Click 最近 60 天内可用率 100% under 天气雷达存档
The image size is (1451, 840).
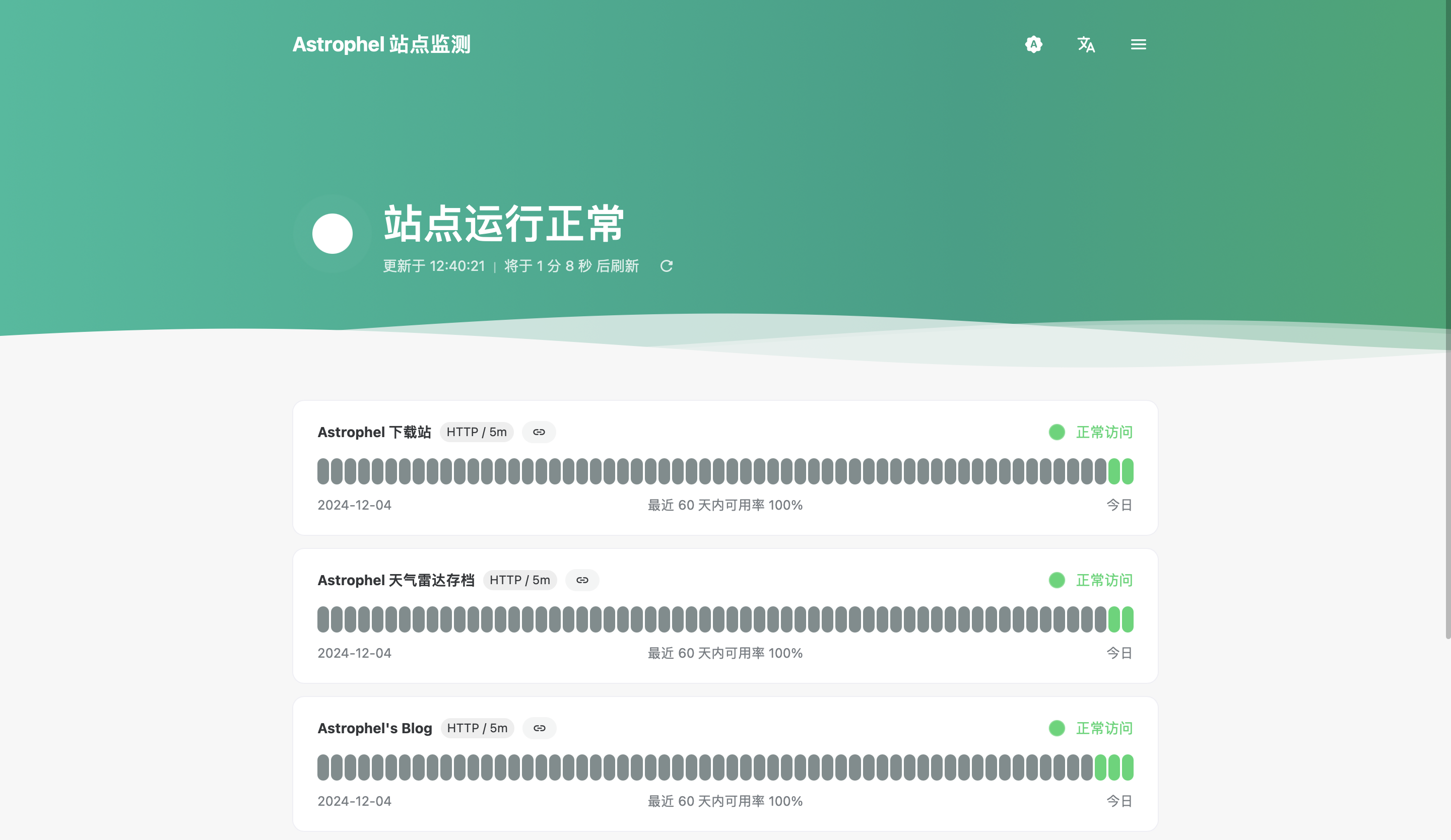click(725, 653)
